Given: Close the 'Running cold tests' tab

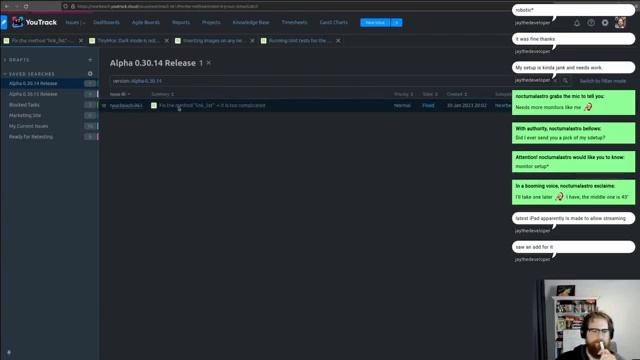Looking at the screenshot, I should [x=338, y=41].
